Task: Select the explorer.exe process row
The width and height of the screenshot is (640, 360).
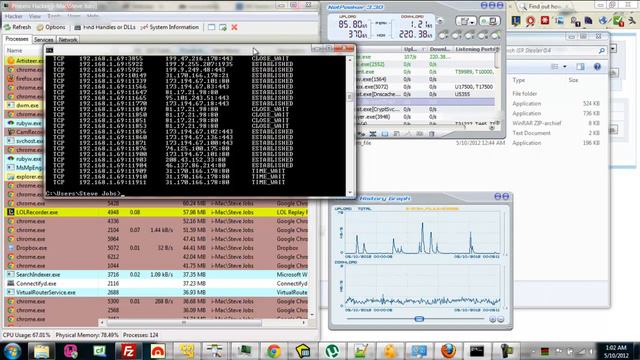Action: click(x=24, y=177)
